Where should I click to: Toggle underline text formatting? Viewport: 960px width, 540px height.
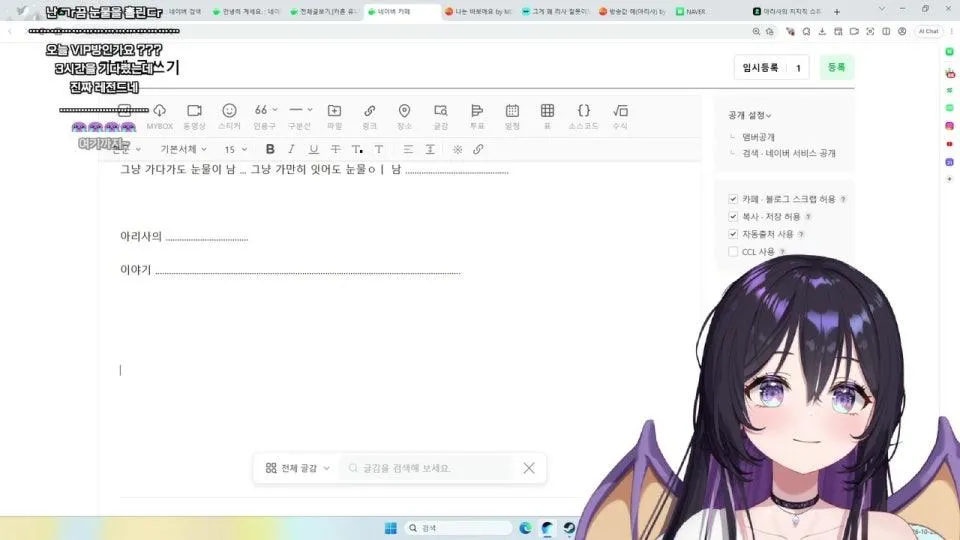pos(313,149)
